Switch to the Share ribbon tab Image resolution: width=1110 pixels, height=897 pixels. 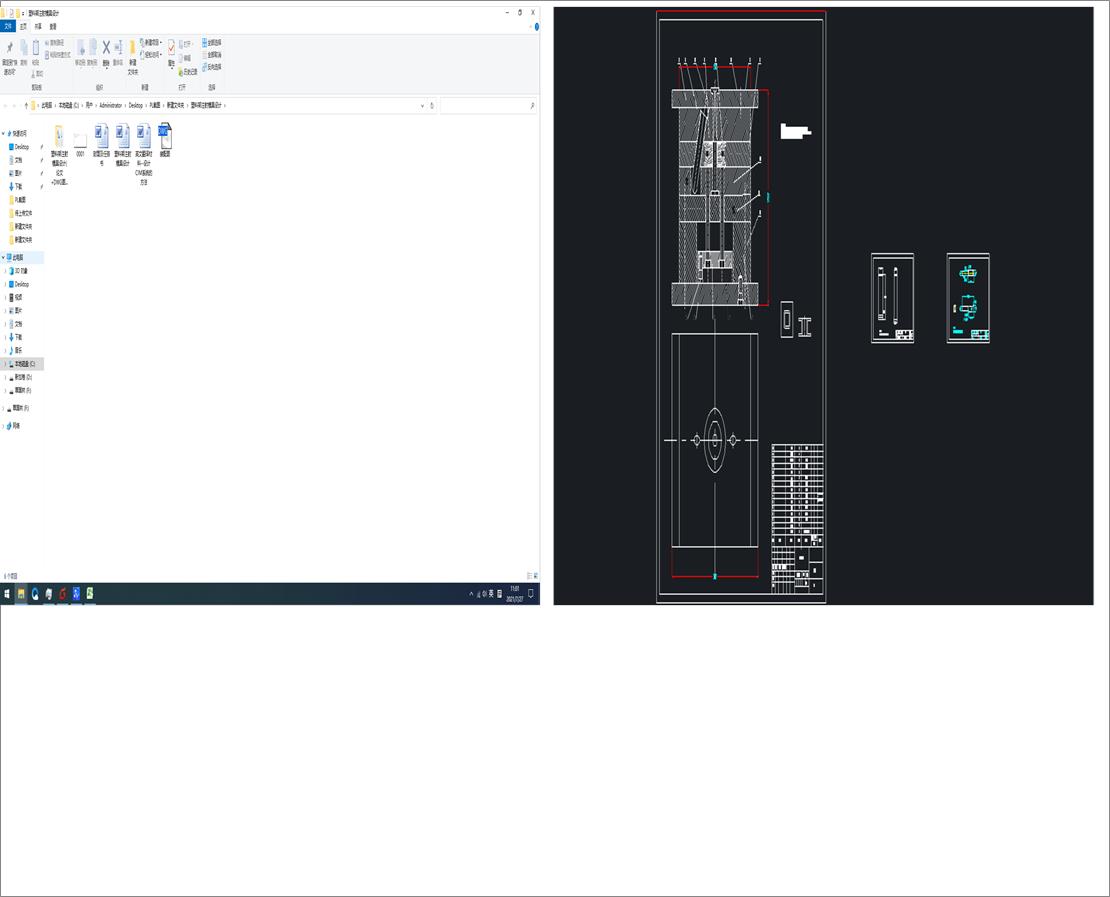tap(38, 26)
